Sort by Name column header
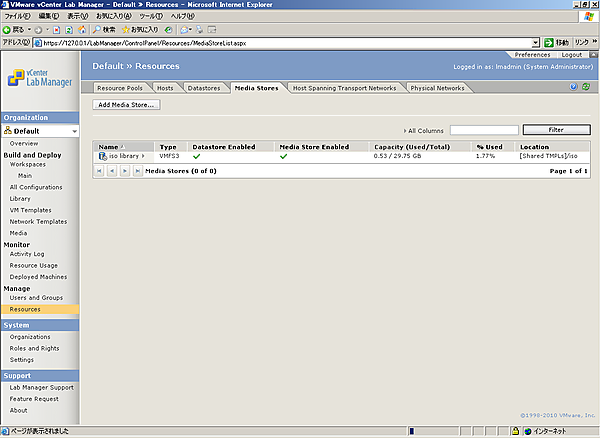600x438 pixels. pos(108,147)
